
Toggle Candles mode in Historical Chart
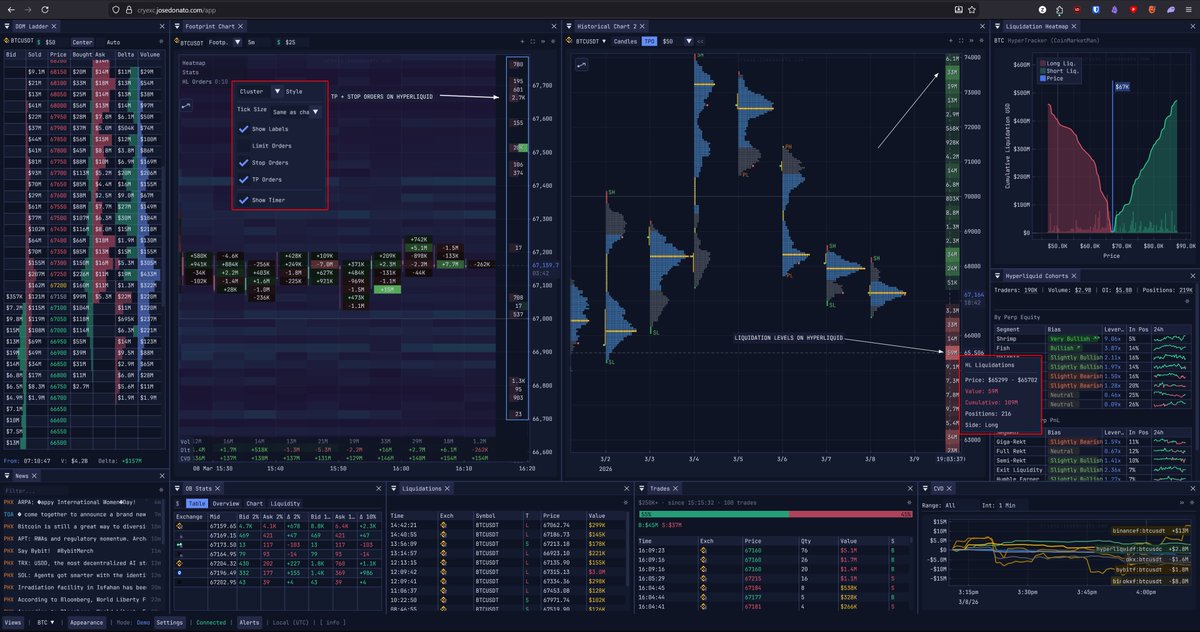[x=625, y=42]
